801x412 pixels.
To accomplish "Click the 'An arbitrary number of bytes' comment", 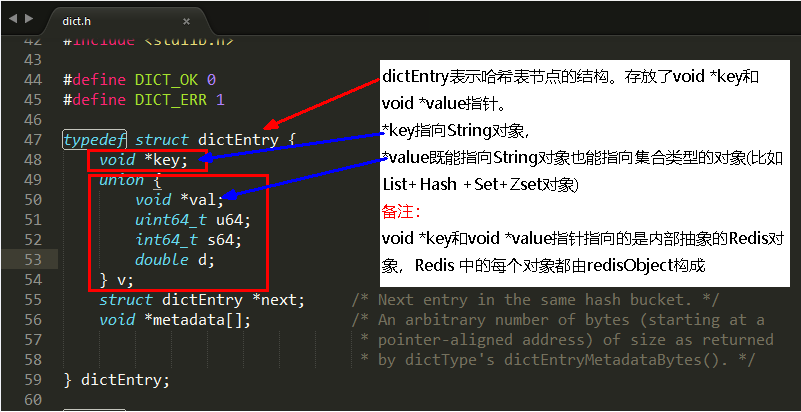I will click(558, 320).
